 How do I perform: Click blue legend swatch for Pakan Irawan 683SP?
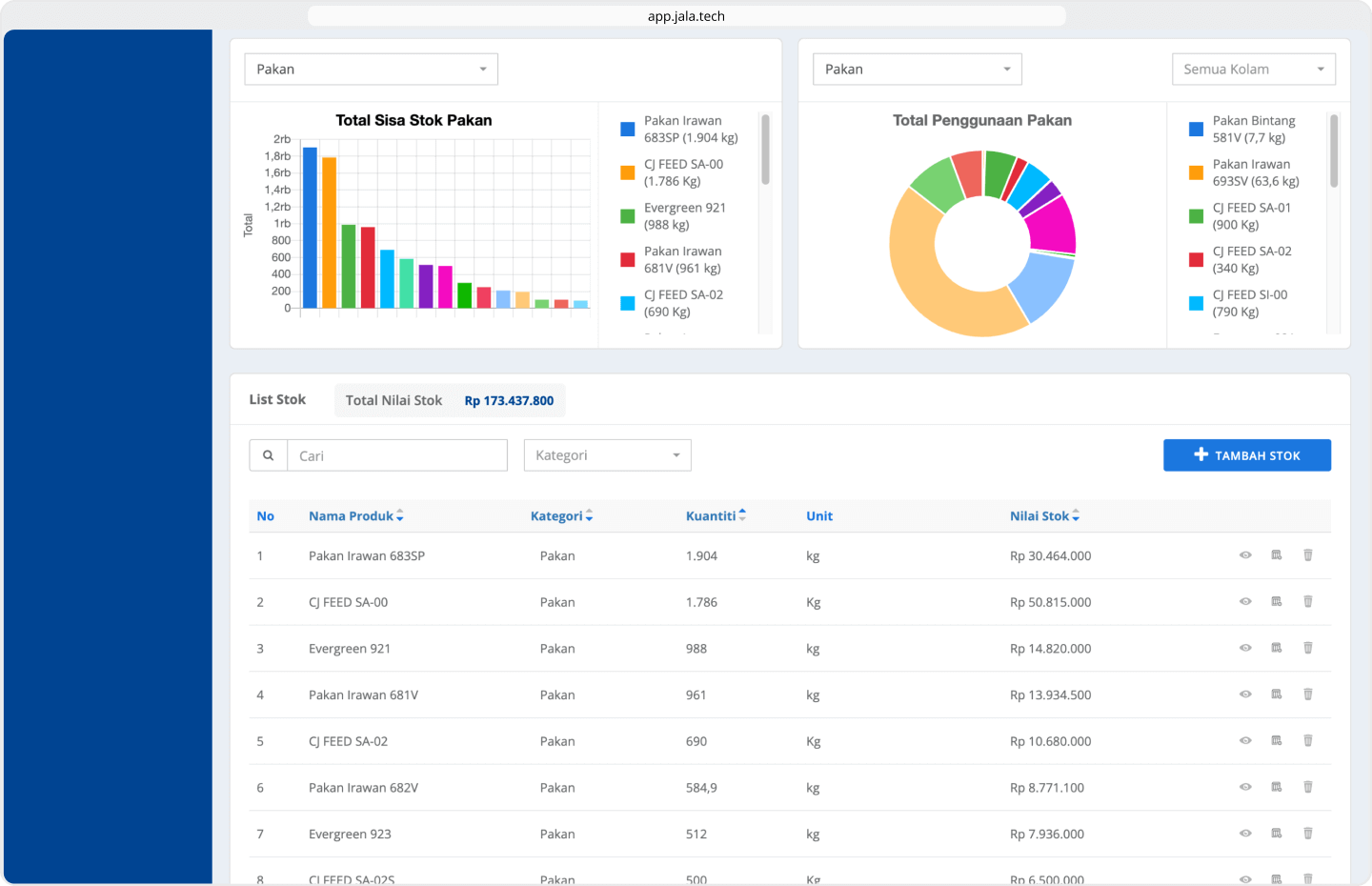627,130
